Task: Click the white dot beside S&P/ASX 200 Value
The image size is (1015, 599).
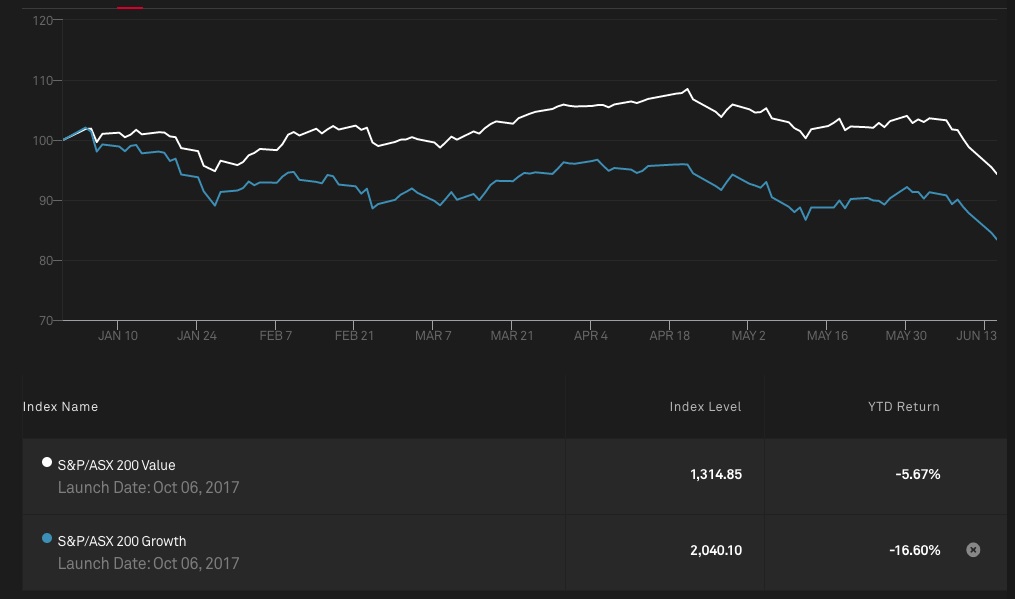Action: tap(47, 462)
